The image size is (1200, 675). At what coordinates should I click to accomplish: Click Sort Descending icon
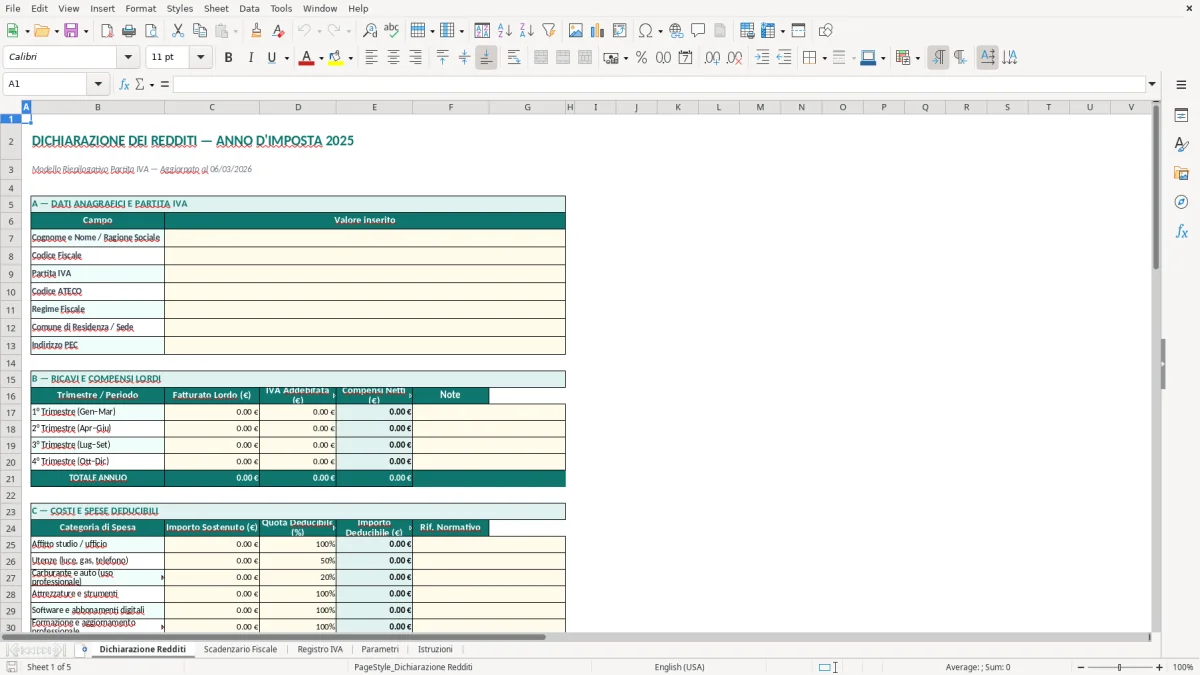point(527,31)
